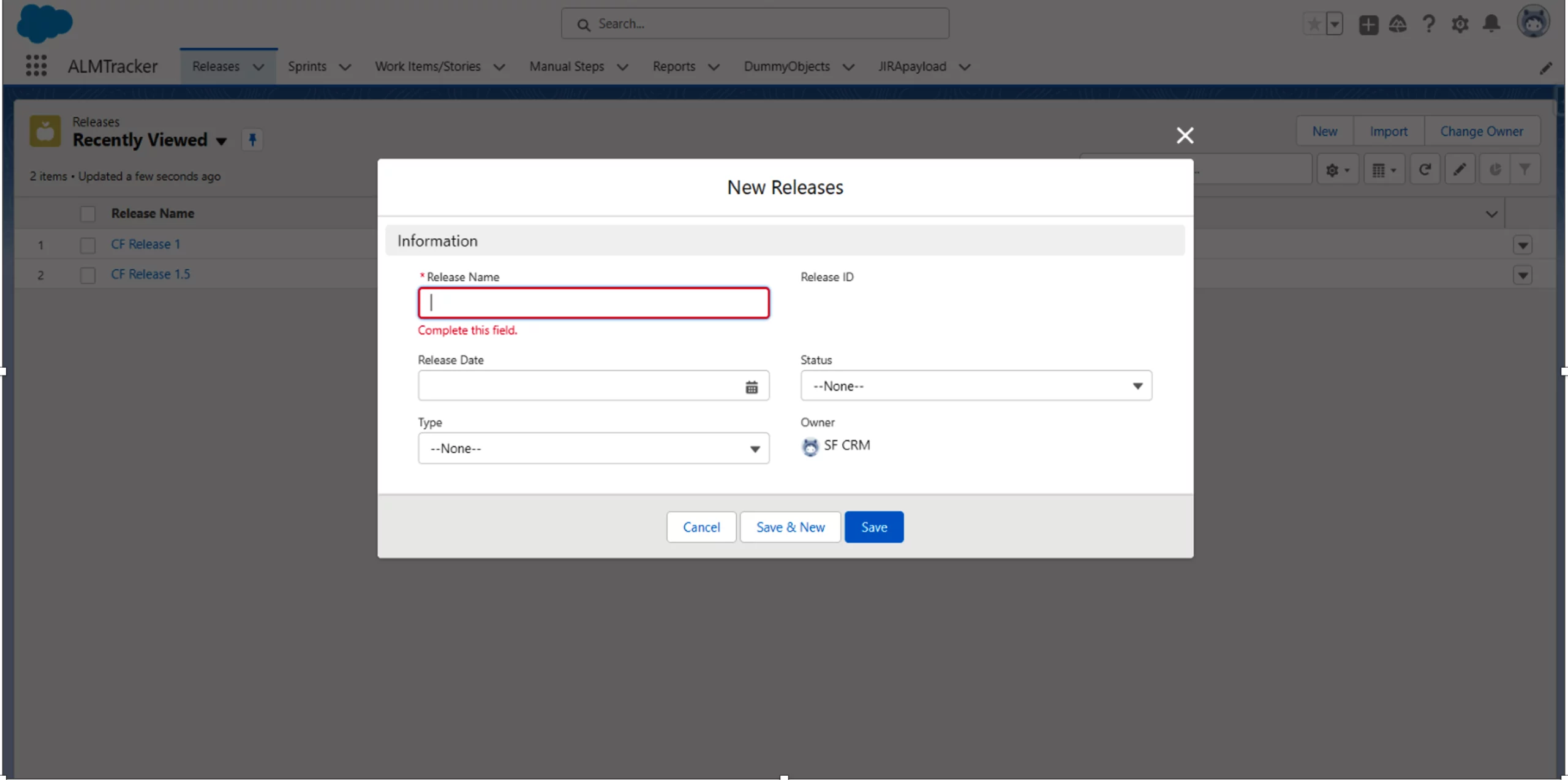Open the App Launcher grid icon

pos(36,66)
